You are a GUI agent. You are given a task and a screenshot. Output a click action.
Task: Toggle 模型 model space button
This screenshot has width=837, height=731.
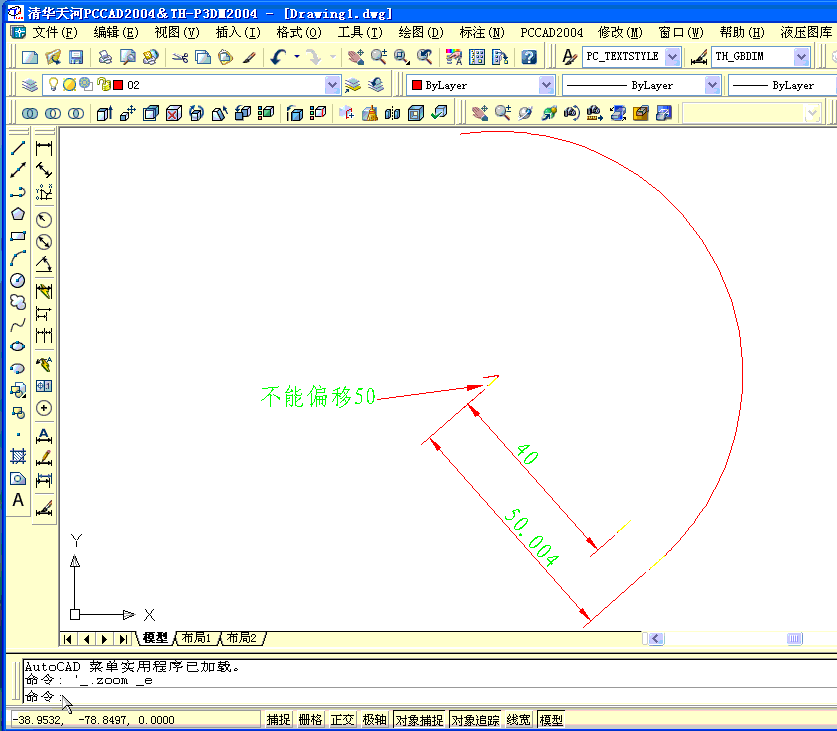coord(551,720)
